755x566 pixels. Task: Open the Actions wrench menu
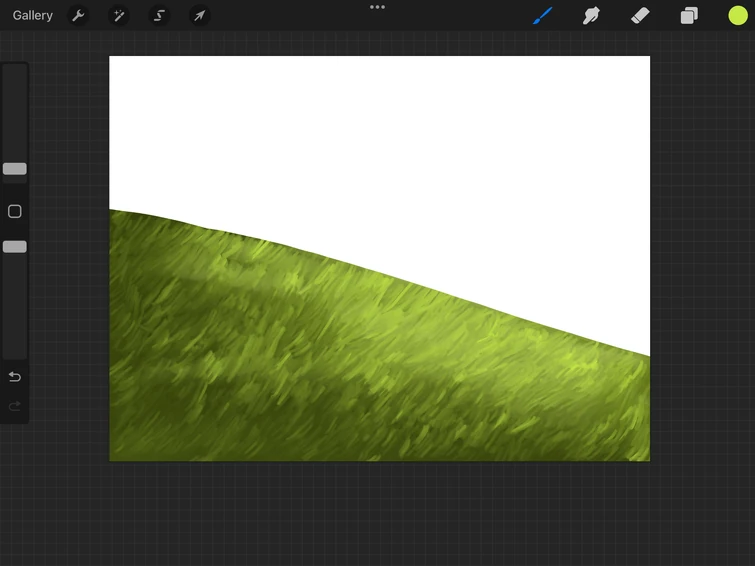pos(78,16)
